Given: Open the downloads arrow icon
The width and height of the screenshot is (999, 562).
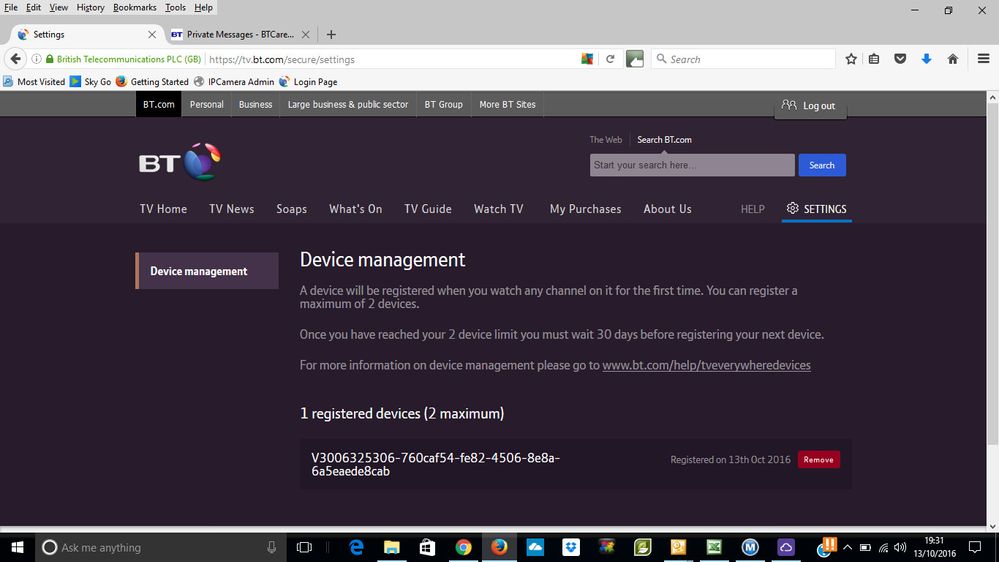Looking at the screenshot, I should click(x=926, y=59).
